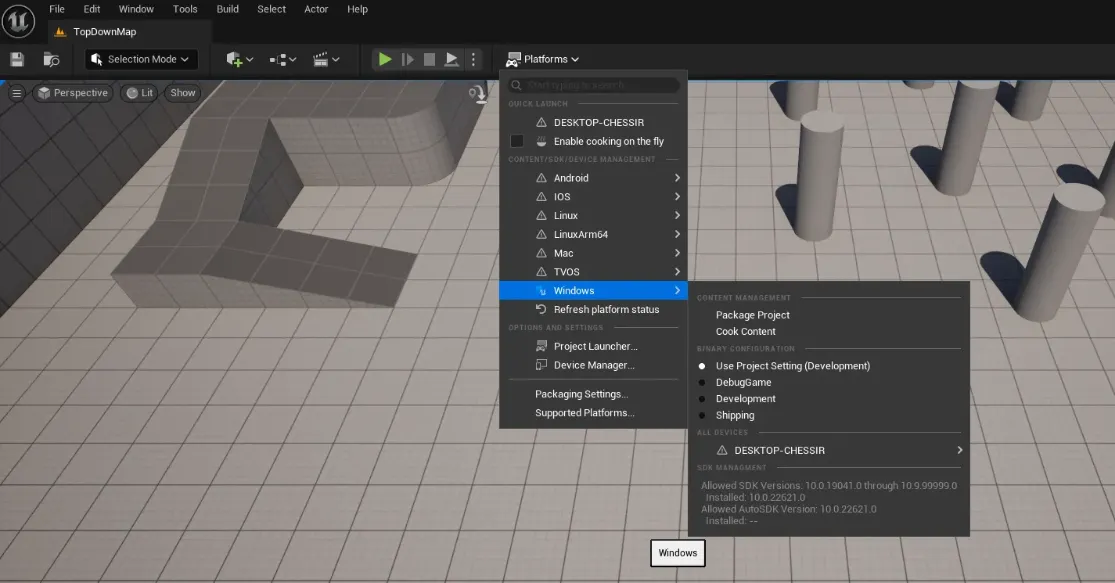Select the highlighted Windows platform entry
The image size is (1115, 583).
[594, 291]
